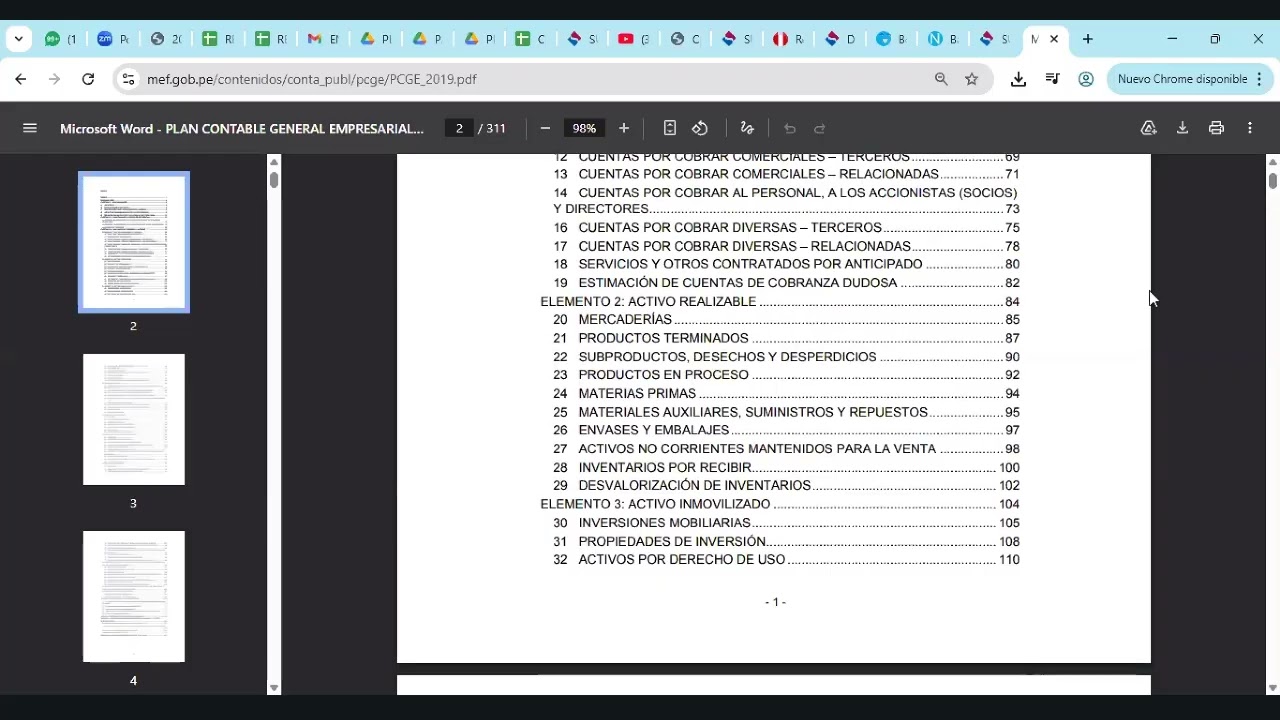The height and width of the screenshot is (720, 1280).
Task: Click 32 ACTIVOS POR DERECHO DE USO
Action: pyautogui.click(x=786, y=560)
